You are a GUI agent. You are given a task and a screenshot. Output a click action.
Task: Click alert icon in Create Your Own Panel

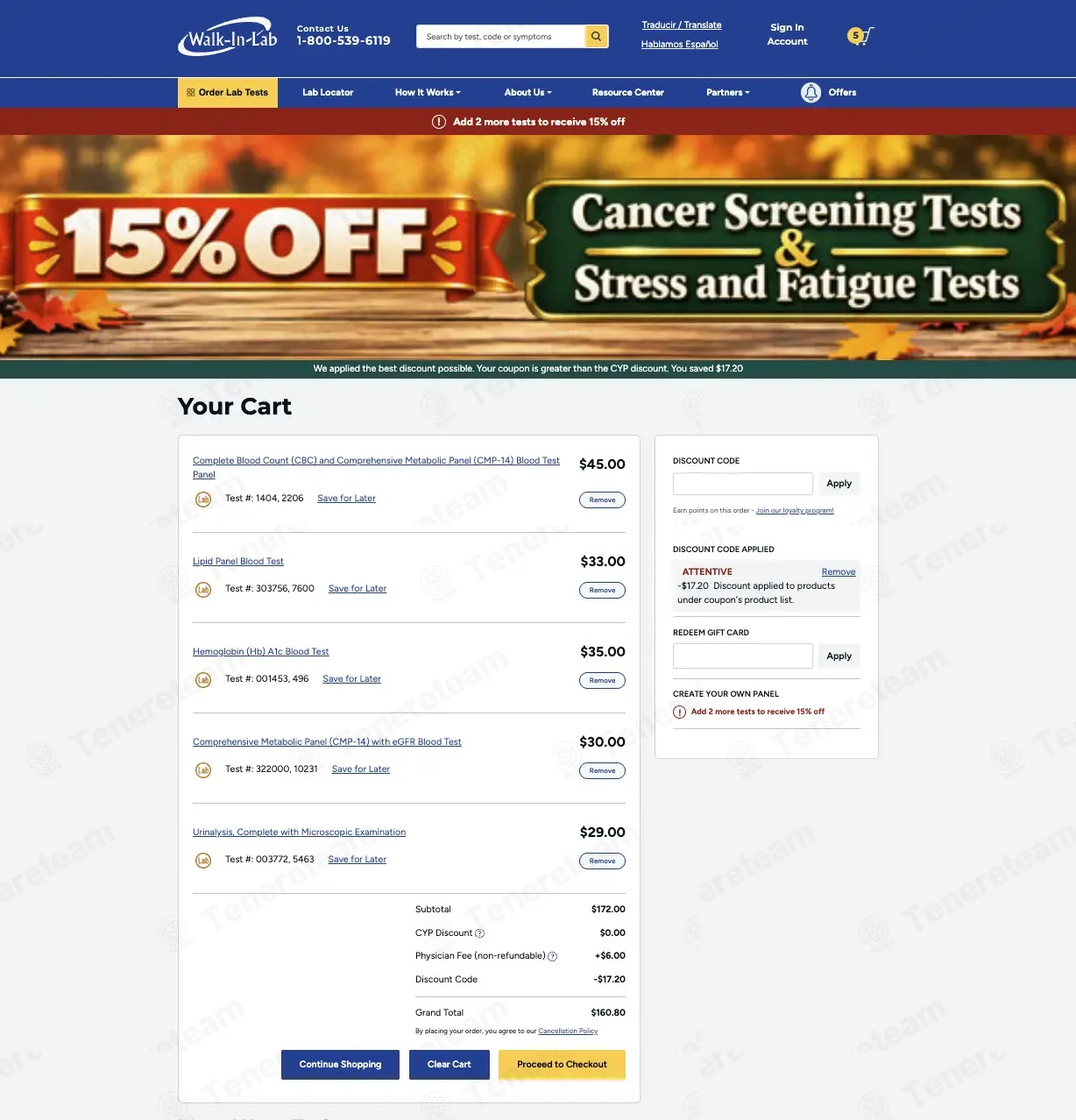coord(679,712)
